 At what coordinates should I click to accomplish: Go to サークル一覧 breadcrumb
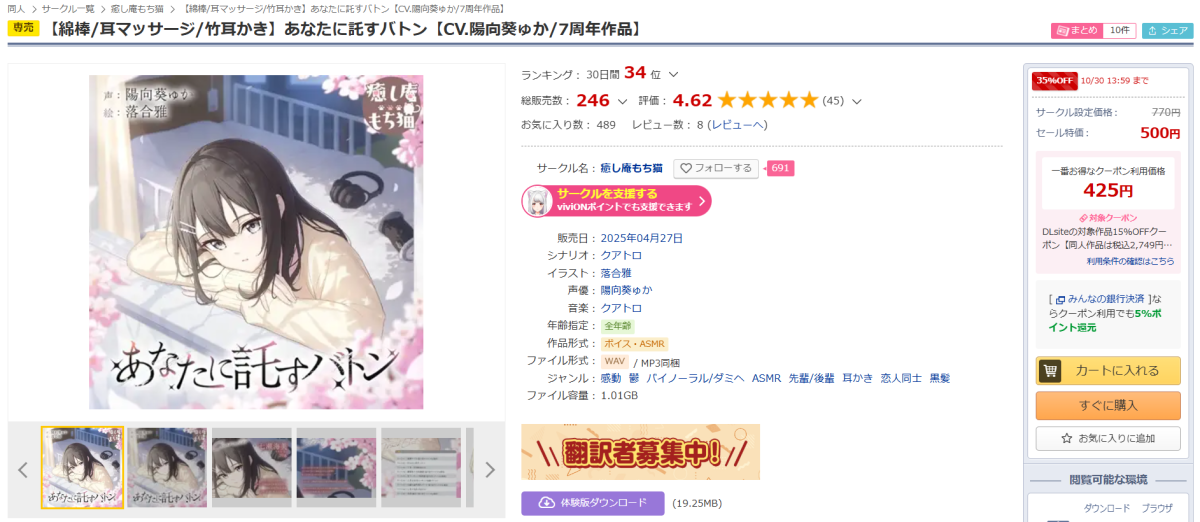click(x=68, y=8)
